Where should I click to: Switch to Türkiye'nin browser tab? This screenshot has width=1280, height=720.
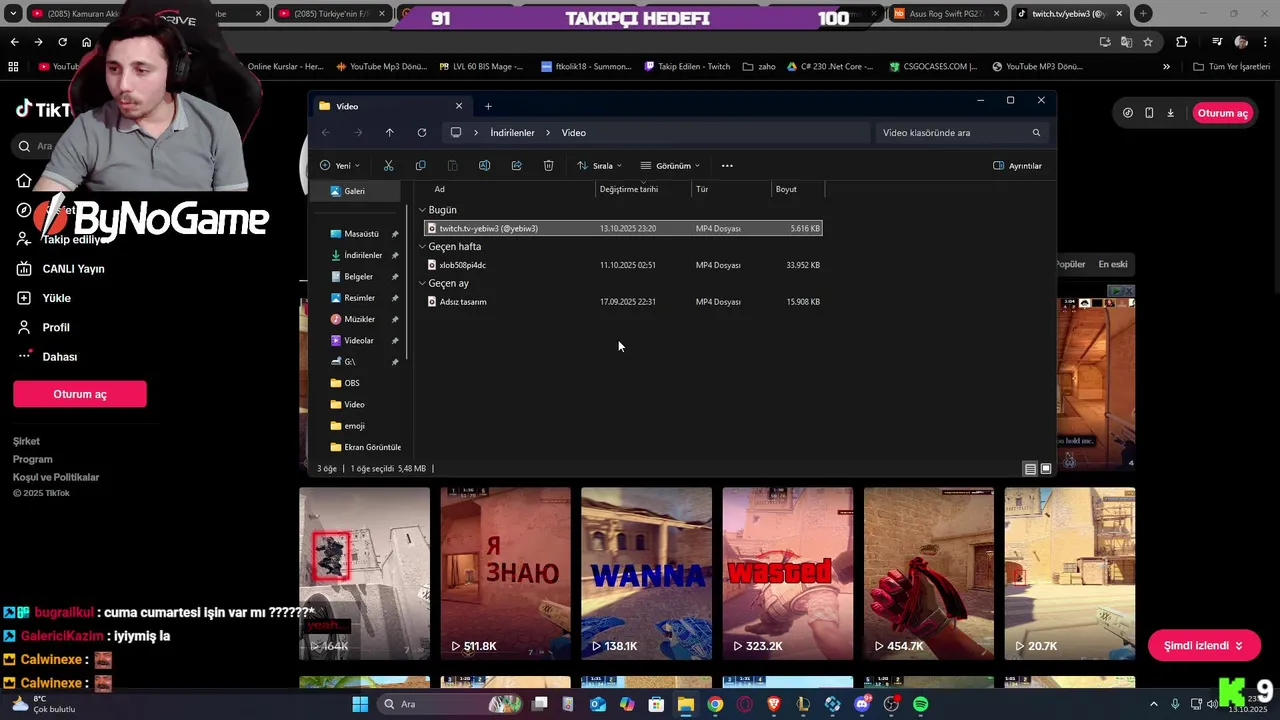click(x=333, y=14)
